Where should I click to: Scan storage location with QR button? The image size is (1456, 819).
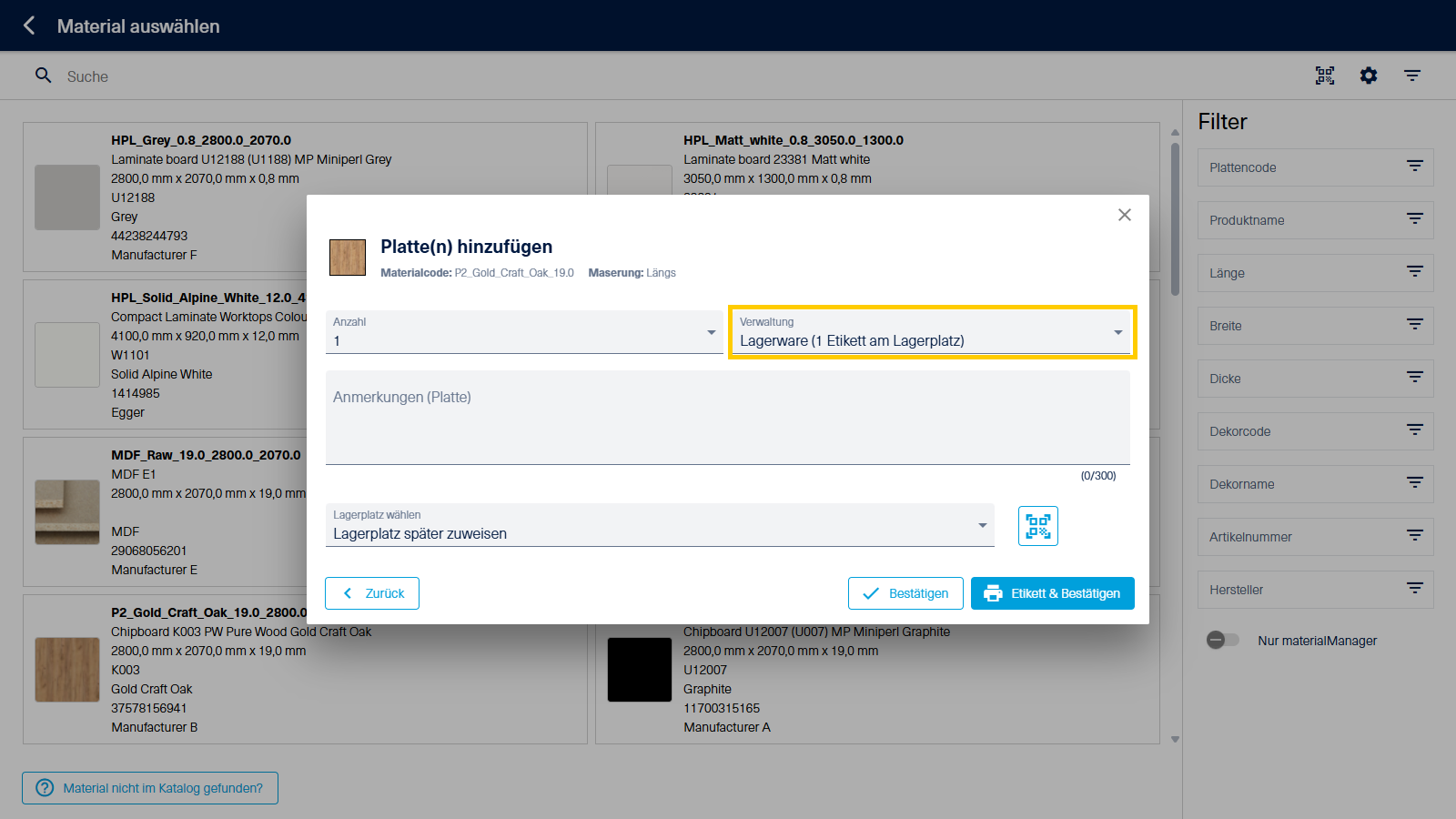(1038, 526)
